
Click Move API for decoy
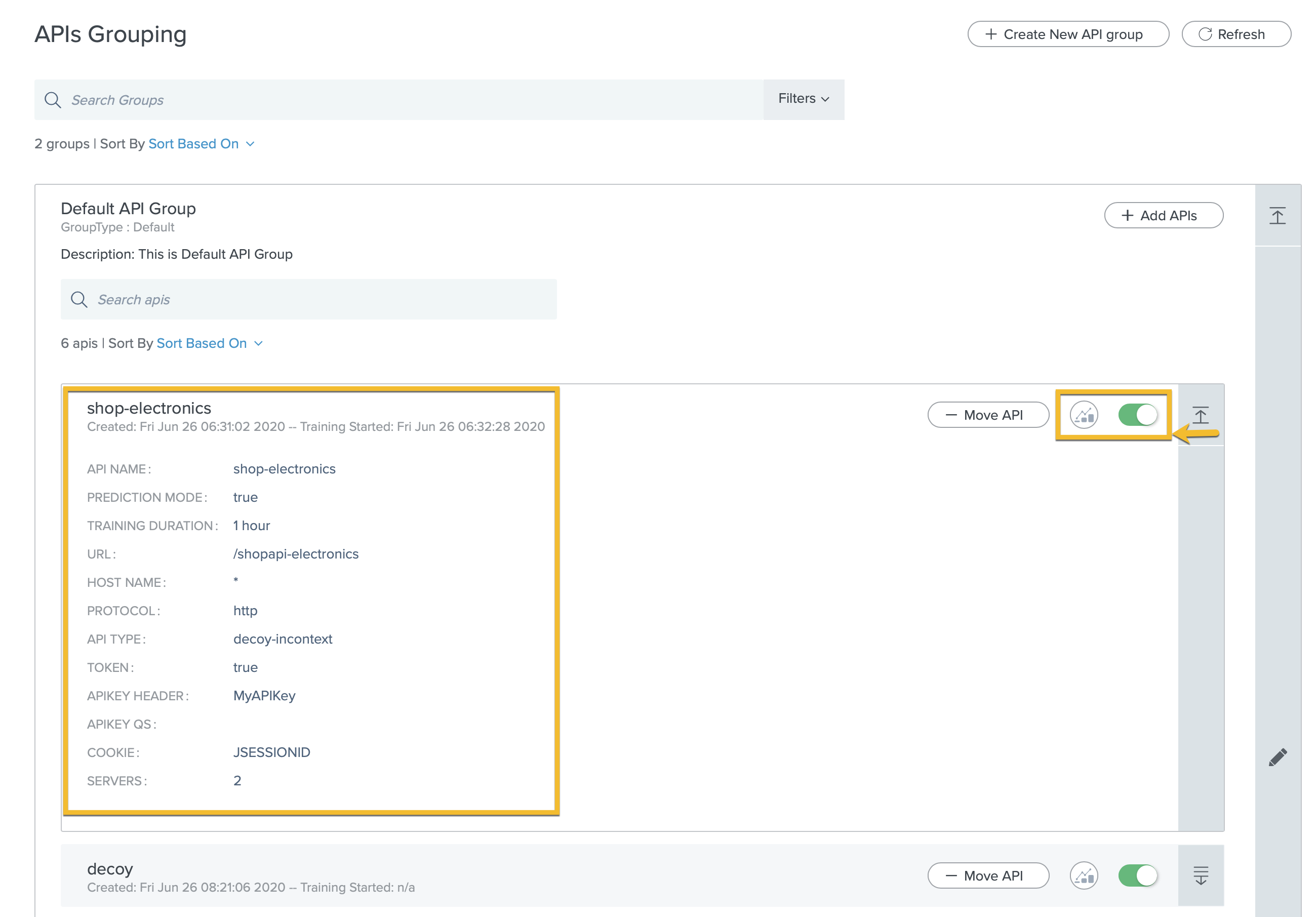point(987,875)
